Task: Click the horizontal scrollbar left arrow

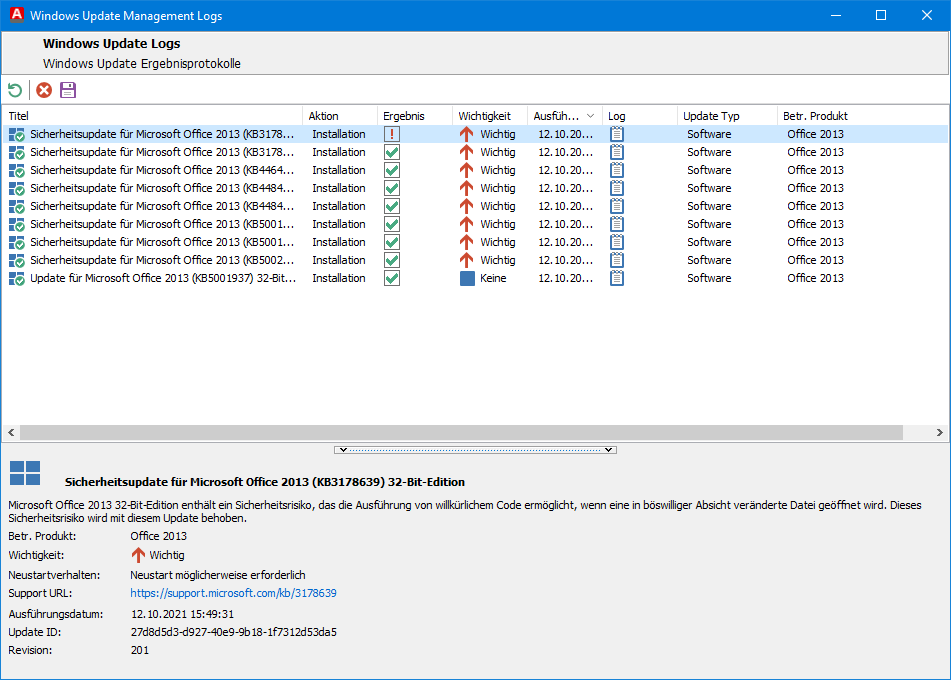Action: tap(11, 433)
